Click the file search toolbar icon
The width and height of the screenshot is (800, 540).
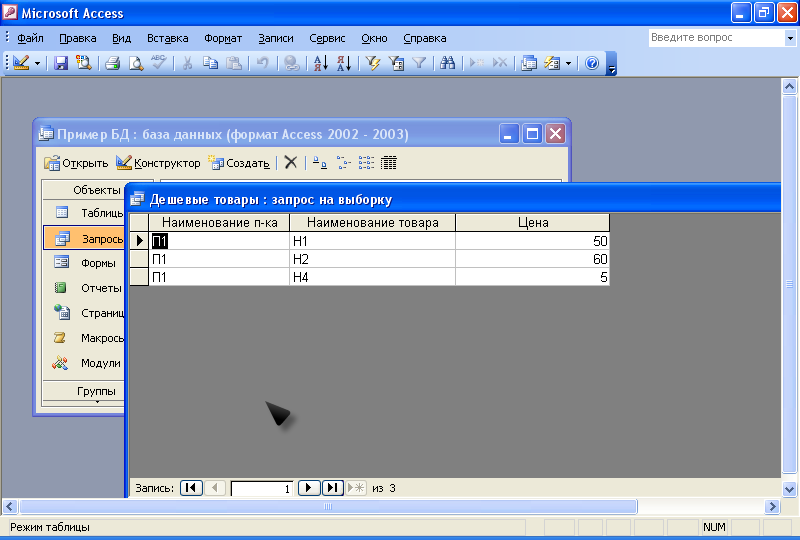(x=83, y=63)
